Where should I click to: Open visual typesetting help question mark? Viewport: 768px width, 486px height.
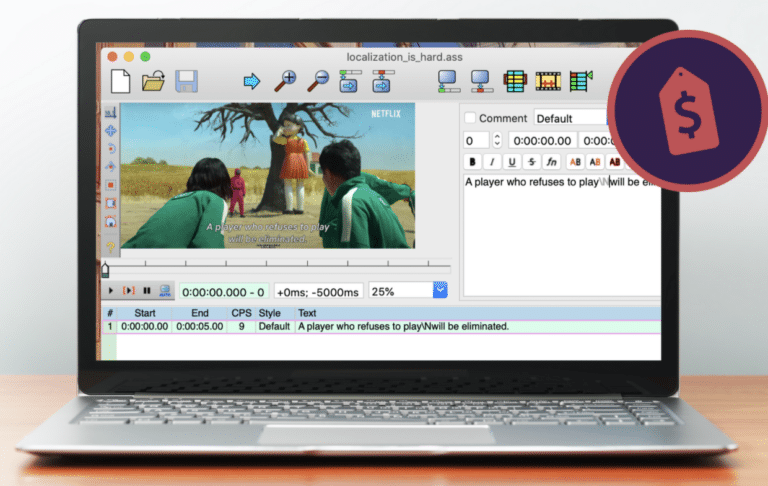point(111,246)
